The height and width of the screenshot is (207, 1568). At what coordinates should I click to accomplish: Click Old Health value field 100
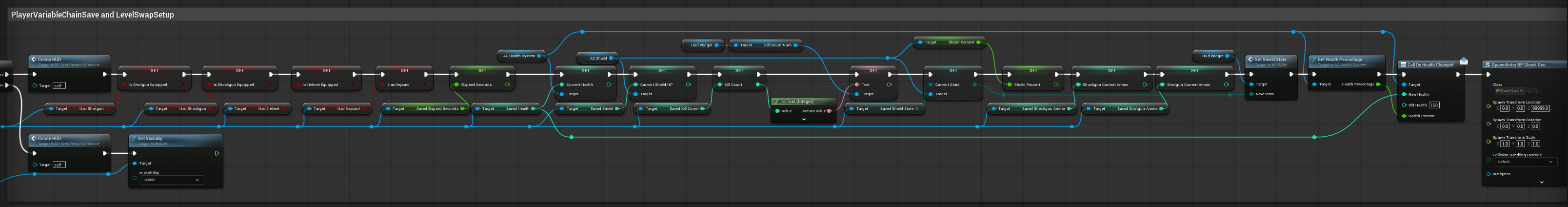click(1434, 105)
